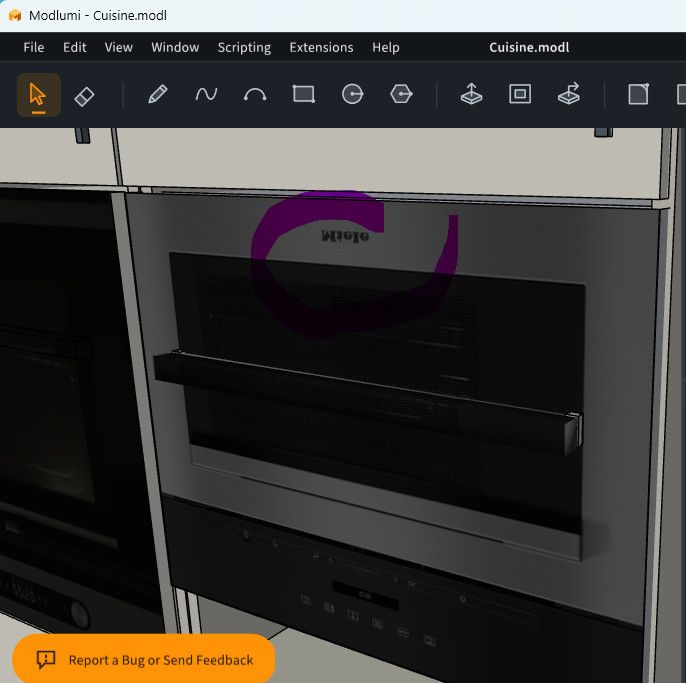Select the Arc tool
This screenshot has height=683, width=686.
point(255,95)
